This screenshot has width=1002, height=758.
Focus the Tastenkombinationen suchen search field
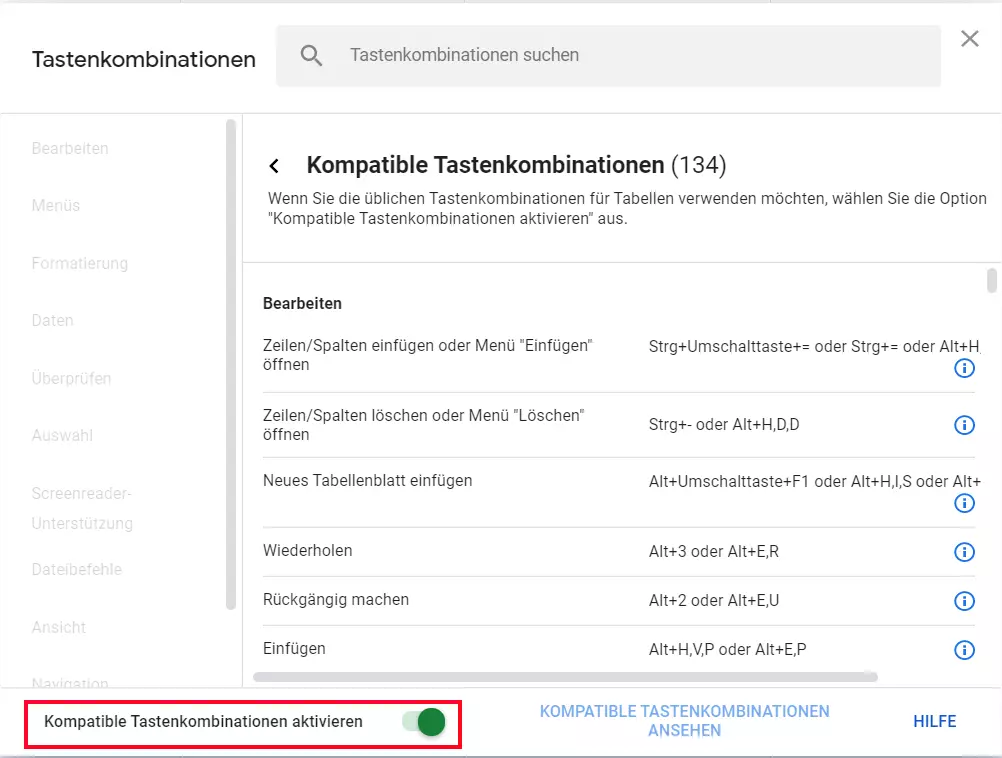[x=630, y=56]
